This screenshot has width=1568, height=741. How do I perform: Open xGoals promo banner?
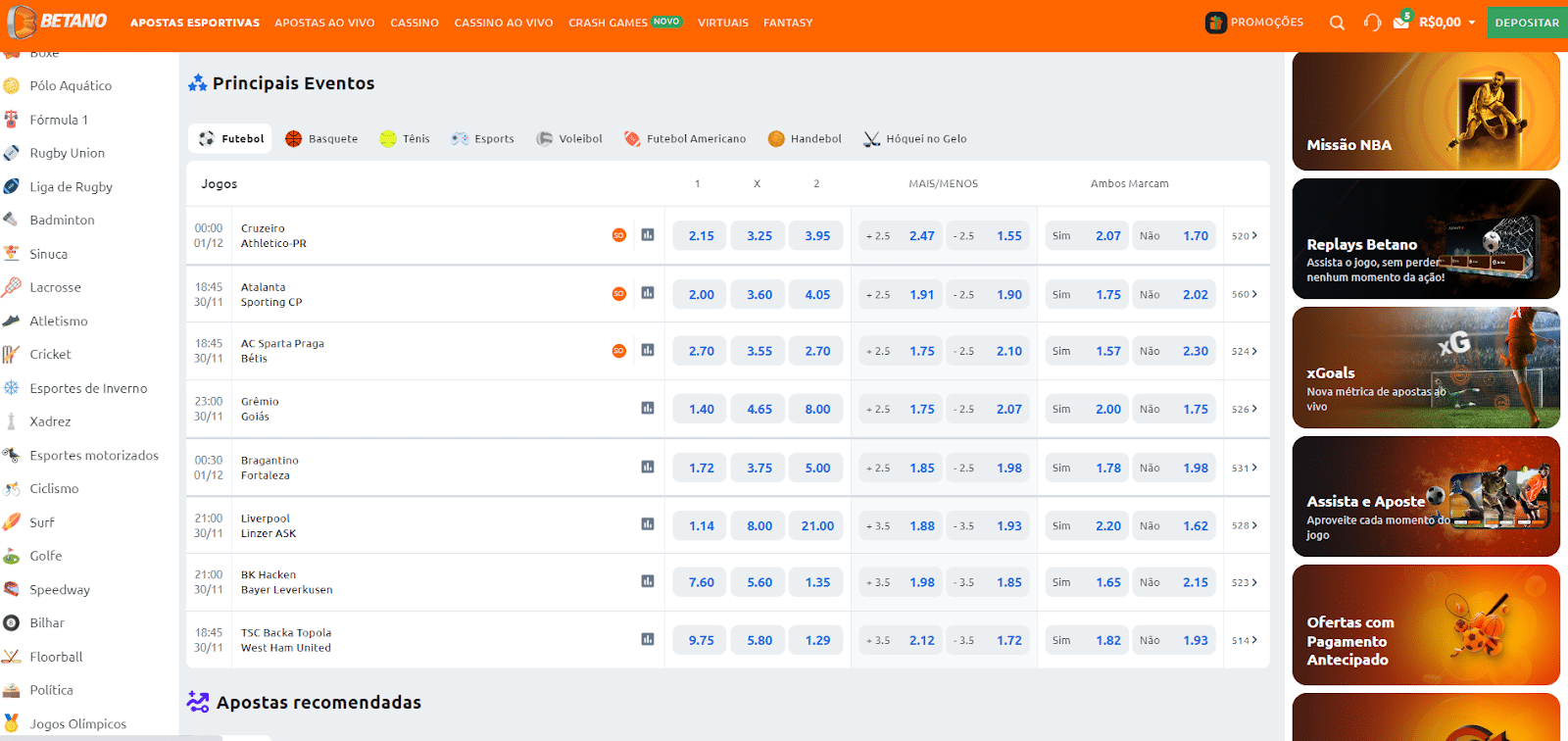tap(1426, 368)
